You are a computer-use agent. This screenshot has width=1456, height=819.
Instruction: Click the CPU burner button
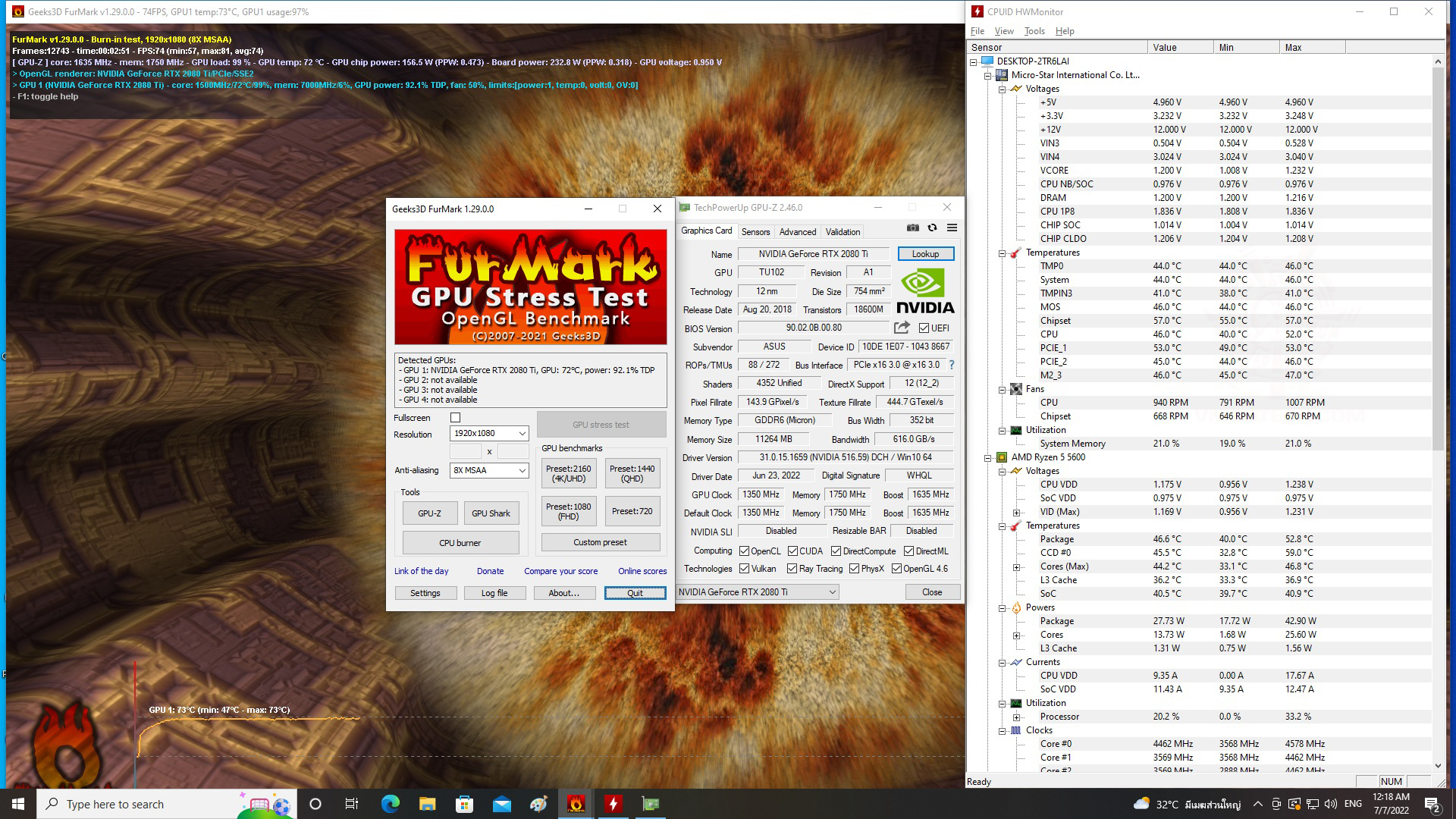pos(460,543)
